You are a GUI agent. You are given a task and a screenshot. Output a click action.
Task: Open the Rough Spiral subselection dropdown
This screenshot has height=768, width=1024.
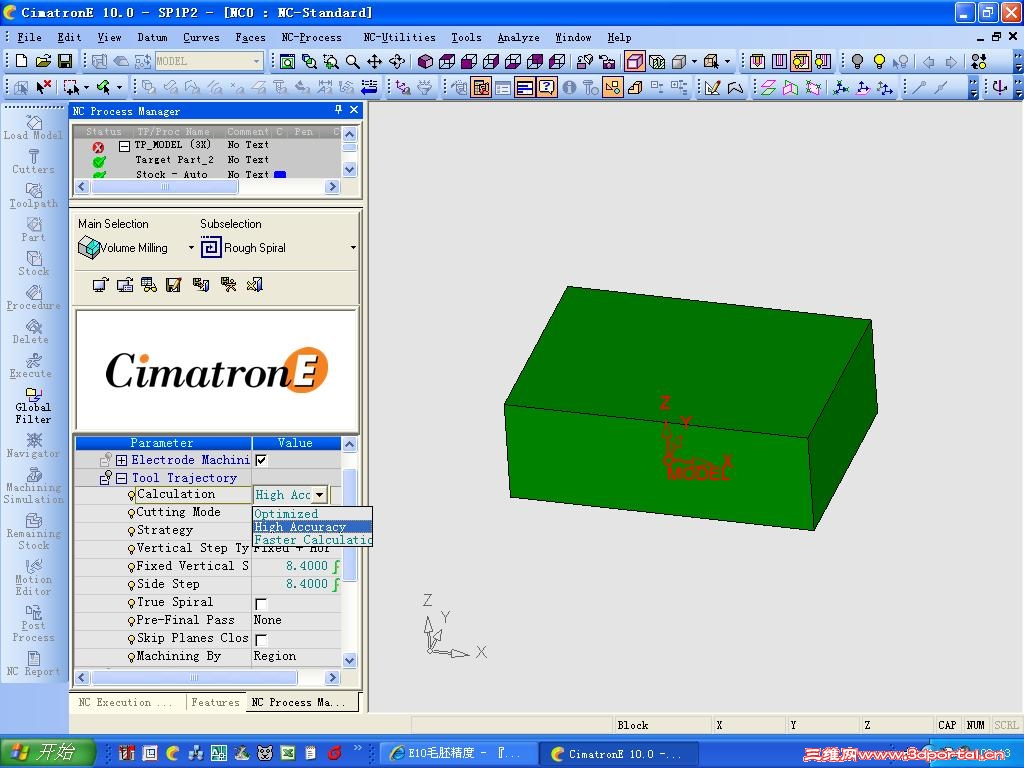coord(353,248)
